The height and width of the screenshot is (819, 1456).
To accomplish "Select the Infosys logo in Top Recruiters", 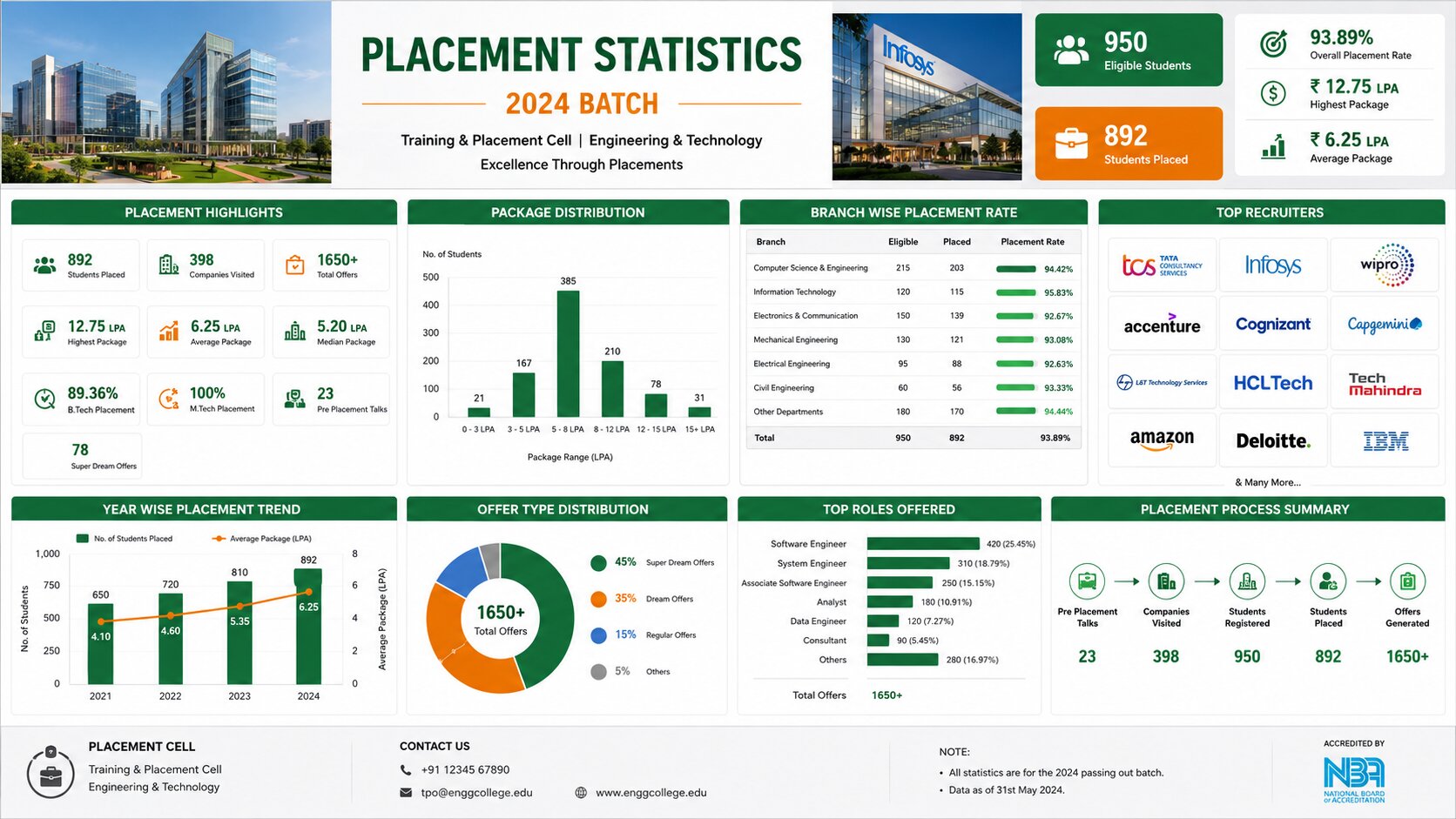I will 1273,265.
